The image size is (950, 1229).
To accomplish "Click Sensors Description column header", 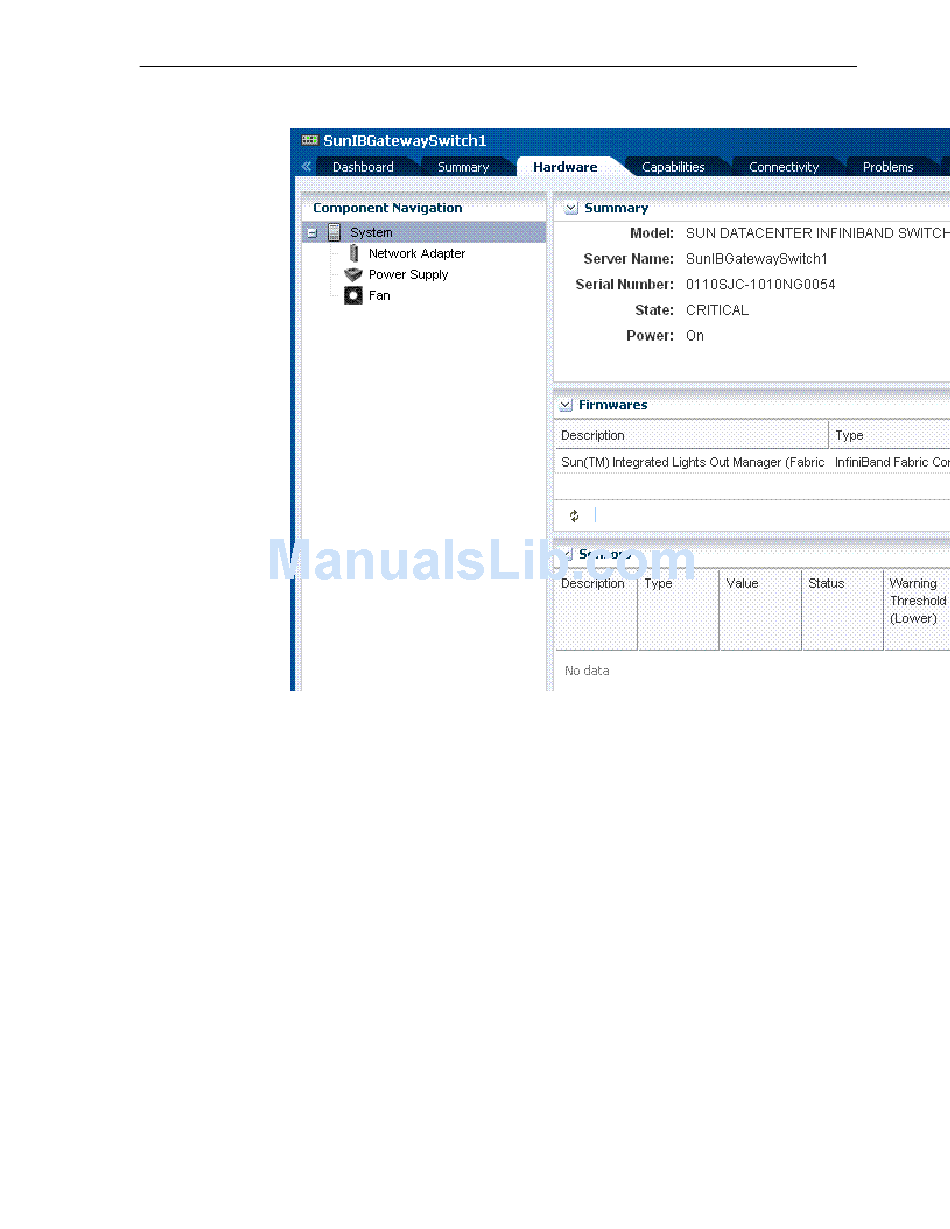I will pos(595,609).
